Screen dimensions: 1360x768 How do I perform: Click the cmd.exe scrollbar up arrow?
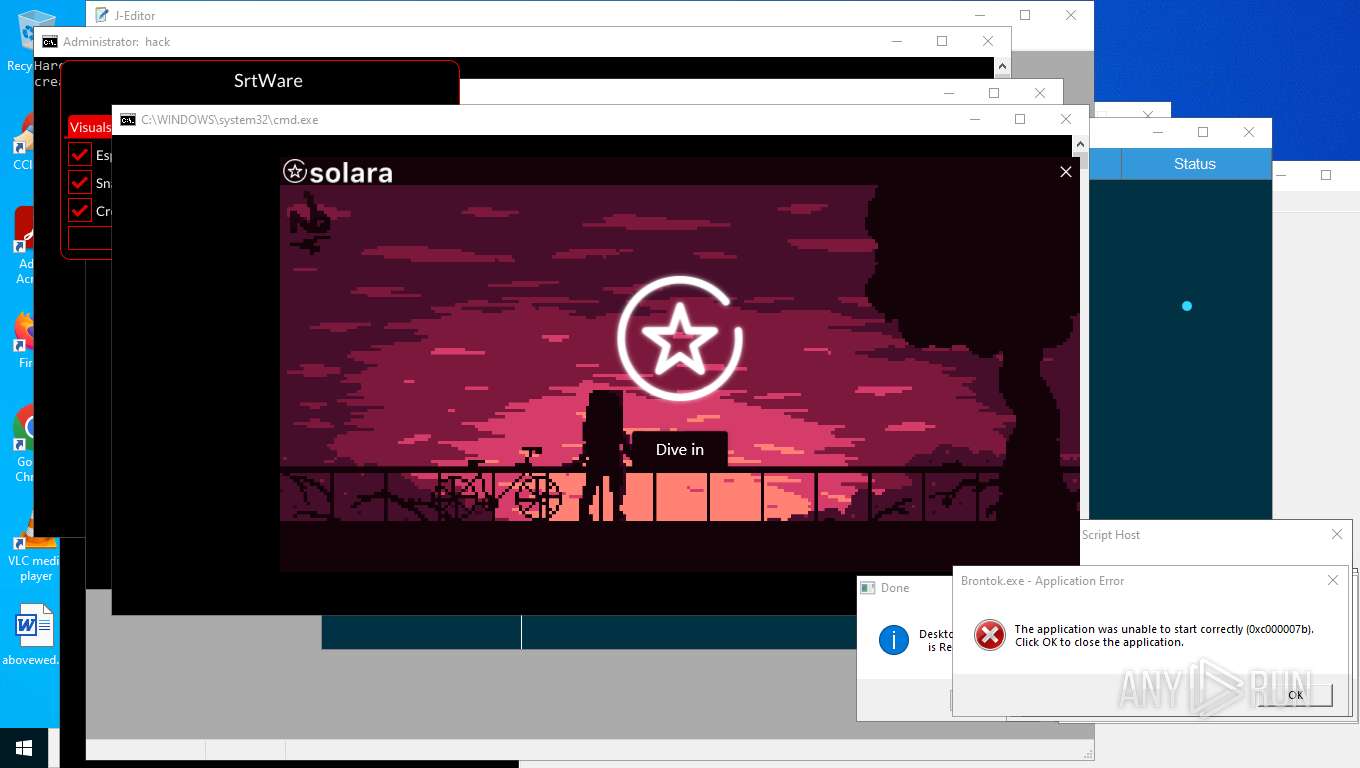pos(1080,145)
